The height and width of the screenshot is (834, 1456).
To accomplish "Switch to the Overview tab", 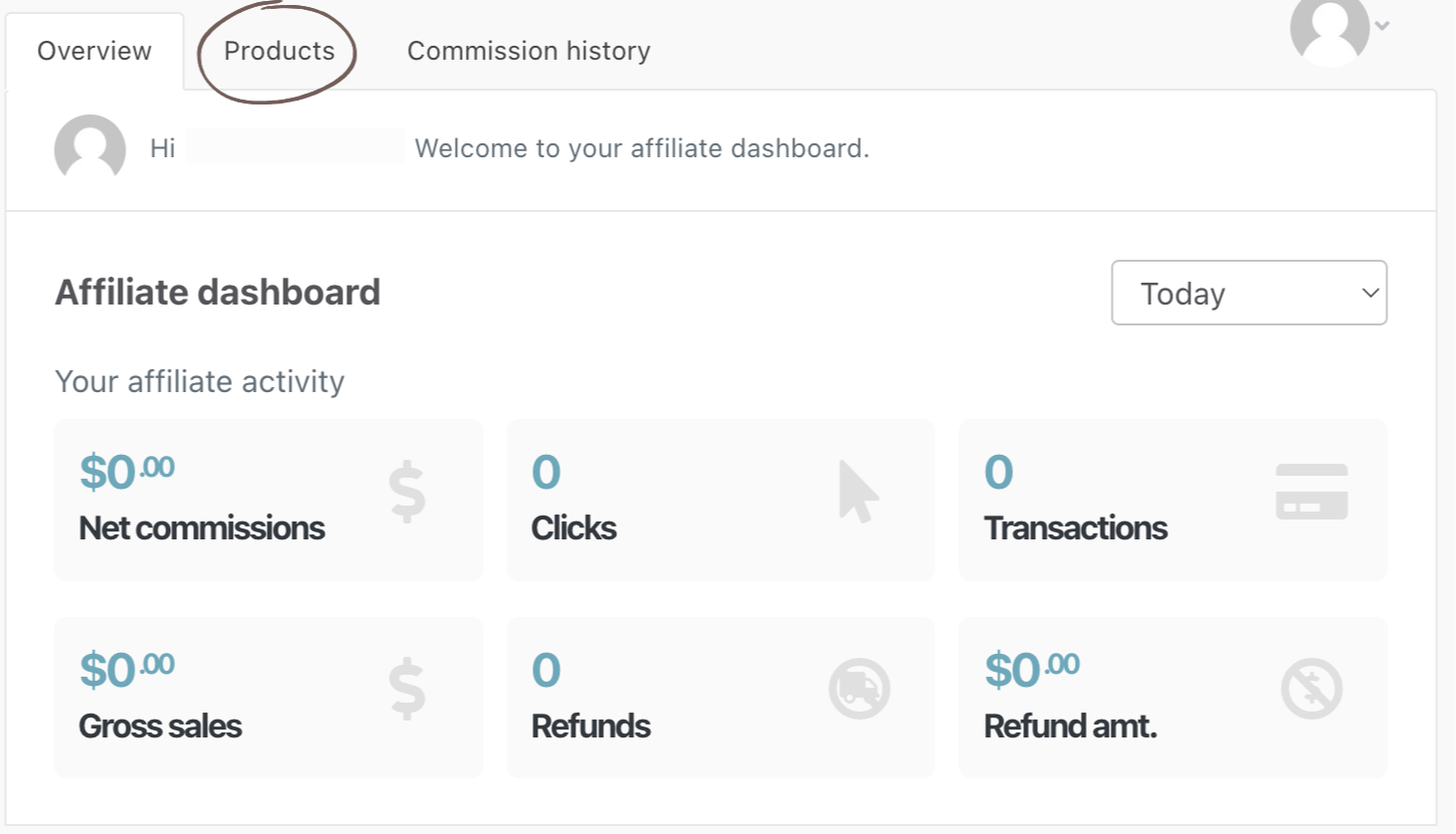I will pyautogui.click(x=95, y=51).
